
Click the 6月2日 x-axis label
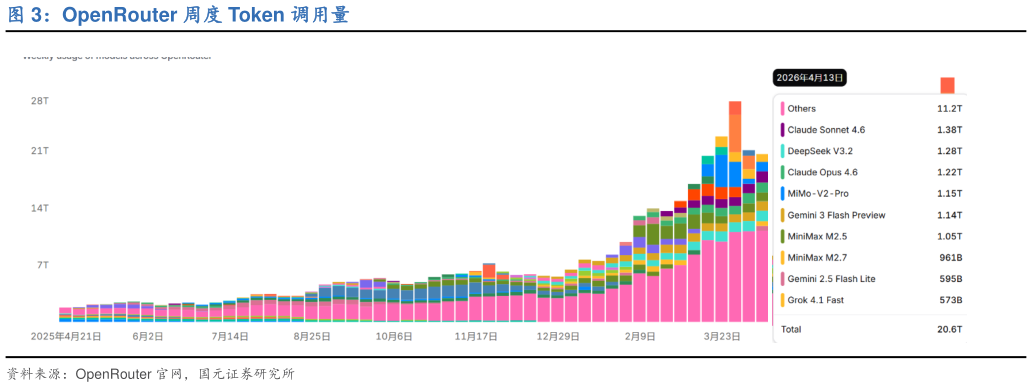(148, 336)
